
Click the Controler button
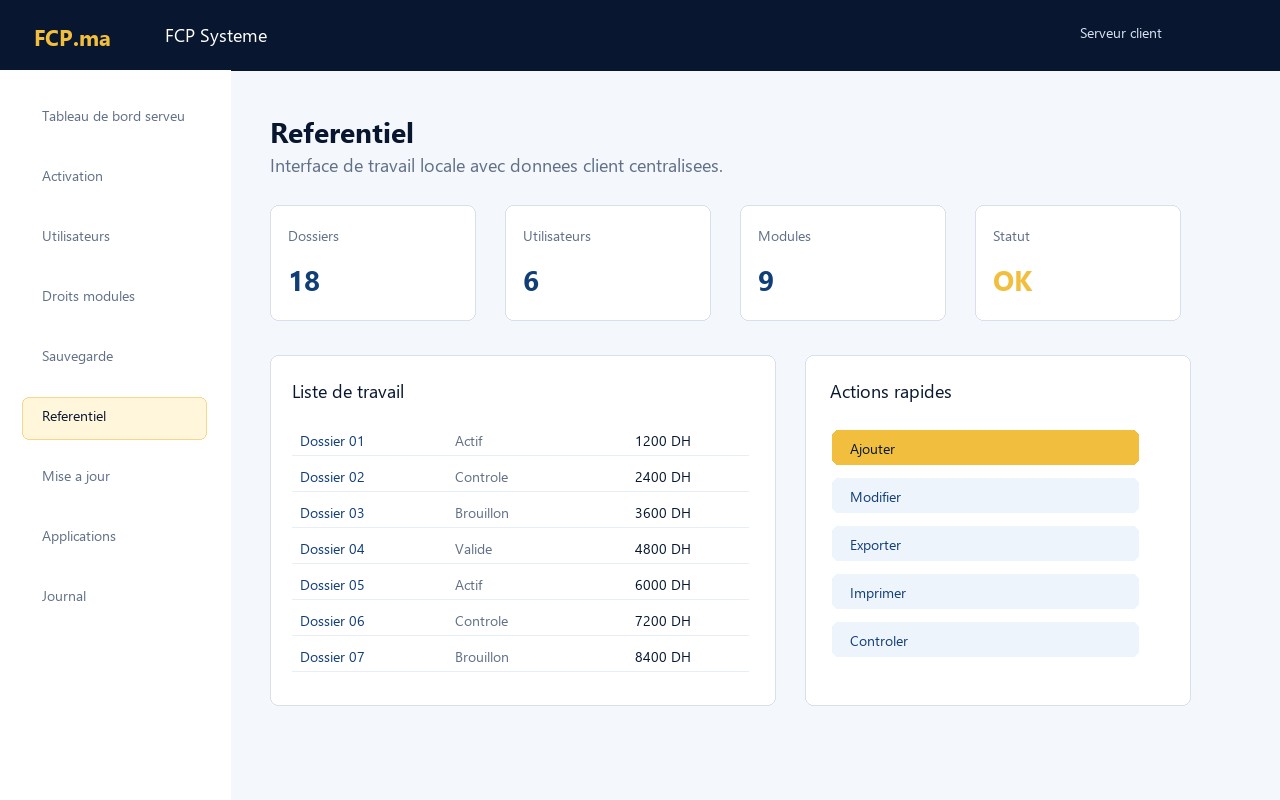(x=985, y=640)
